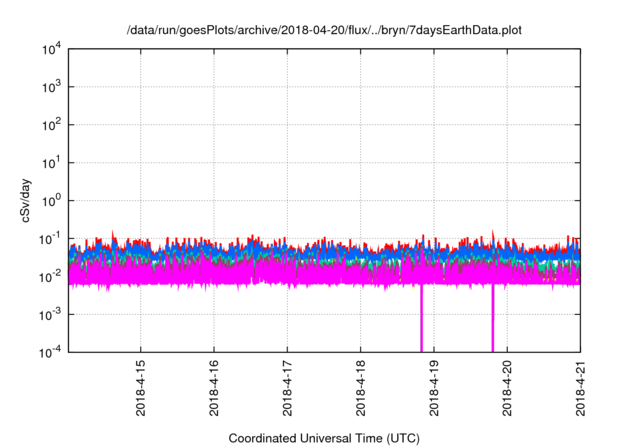Click the 2018-4-17 date label
The height and width of the screenshot is (448, 640).
pos(287,388)
